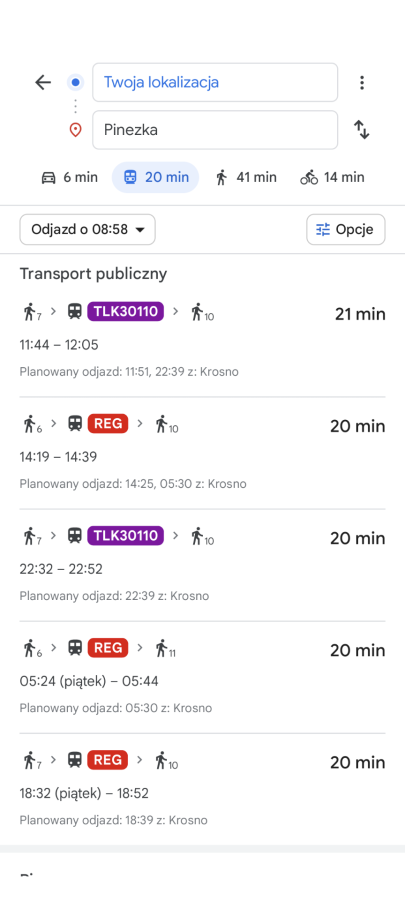Open the 11:44 – 12:05 route details
The width and height of the screenshot is (405, 900).
(x=202, y=340)
